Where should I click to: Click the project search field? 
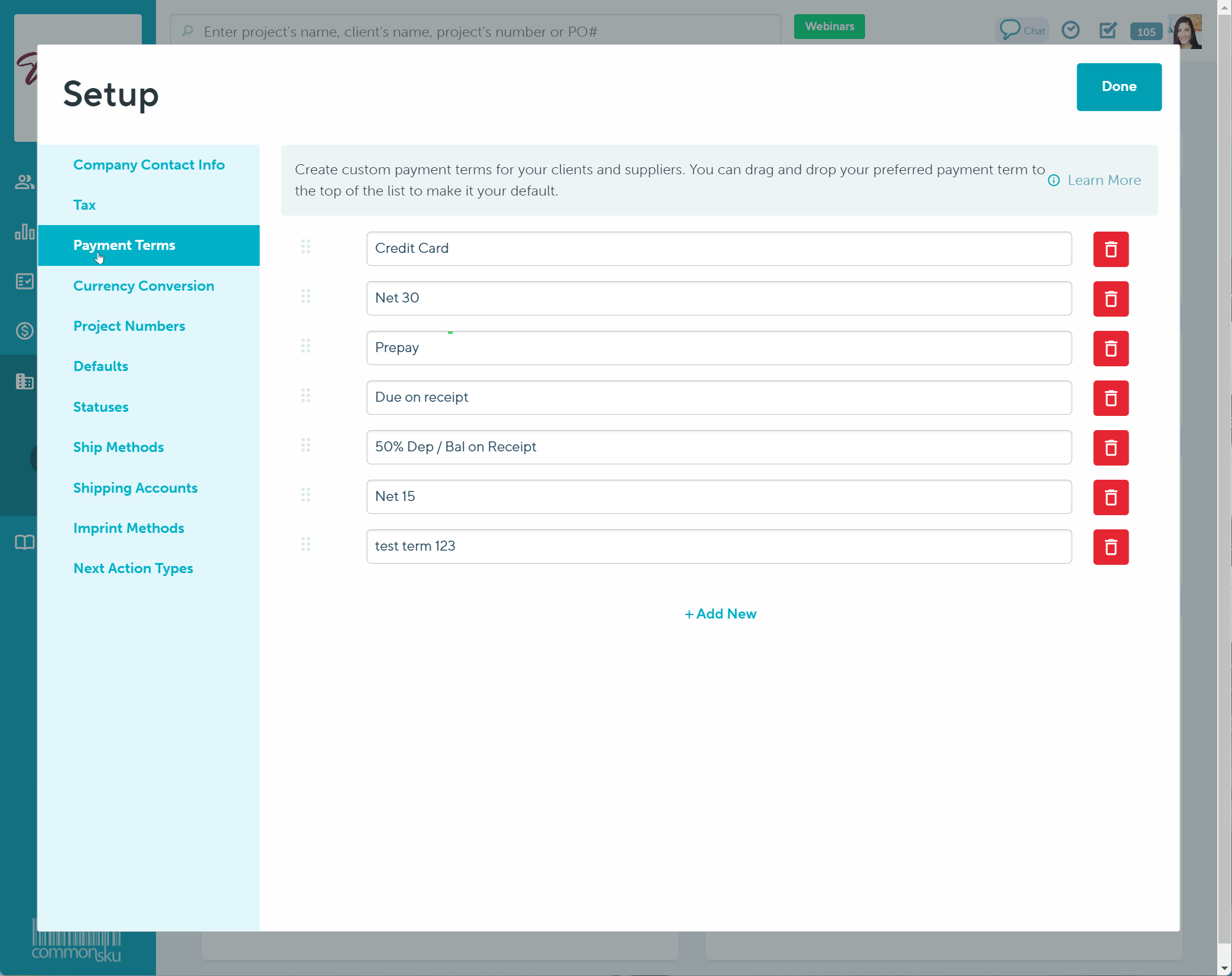point(473,31)
